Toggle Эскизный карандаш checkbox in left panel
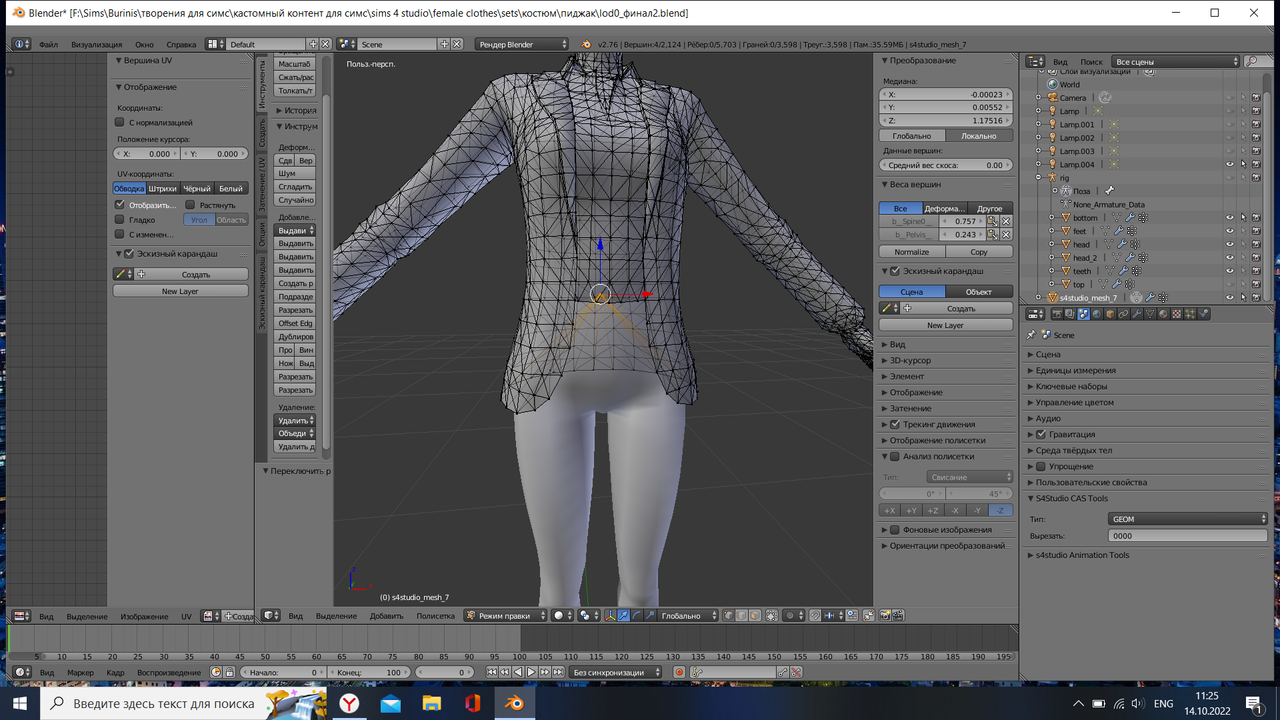 coord(129,254)
